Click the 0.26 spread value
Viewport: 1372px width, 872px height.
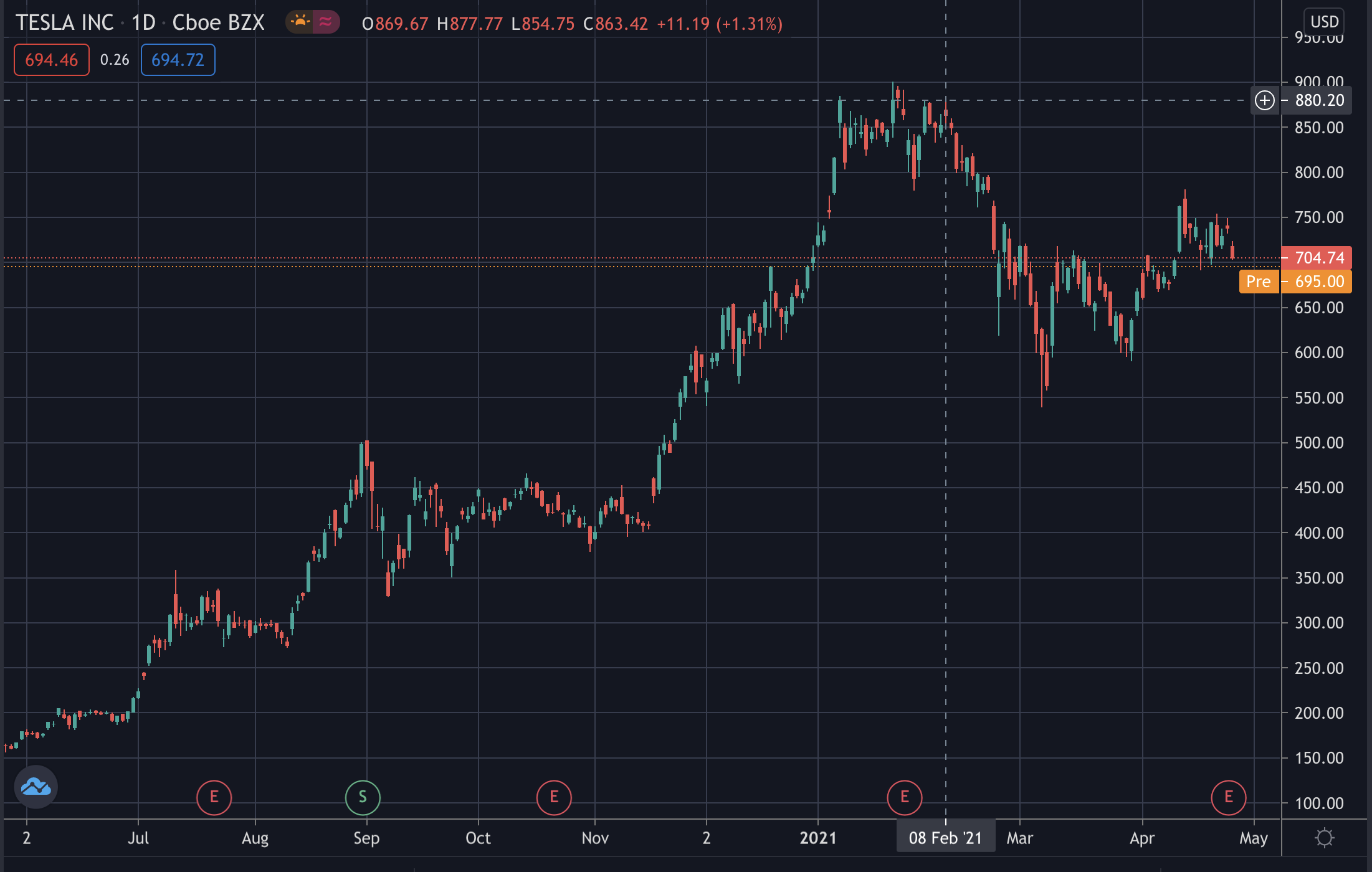pos(115,60)
